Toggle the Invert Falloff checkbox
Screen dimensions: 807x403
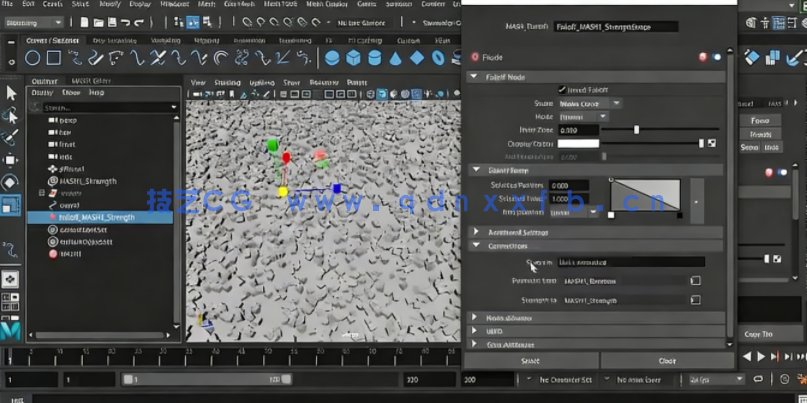561,89
